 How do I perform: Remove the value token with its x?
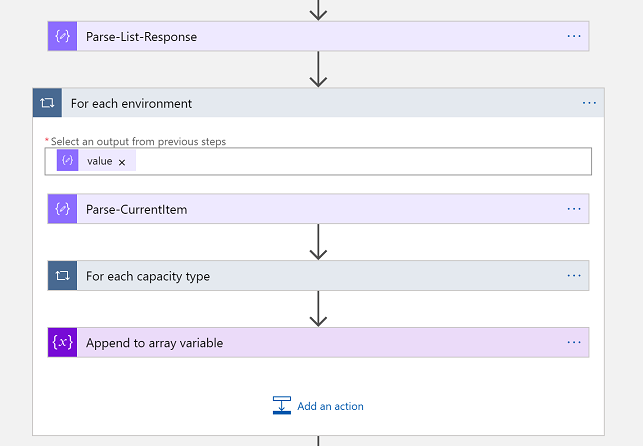tap(122, 162)
